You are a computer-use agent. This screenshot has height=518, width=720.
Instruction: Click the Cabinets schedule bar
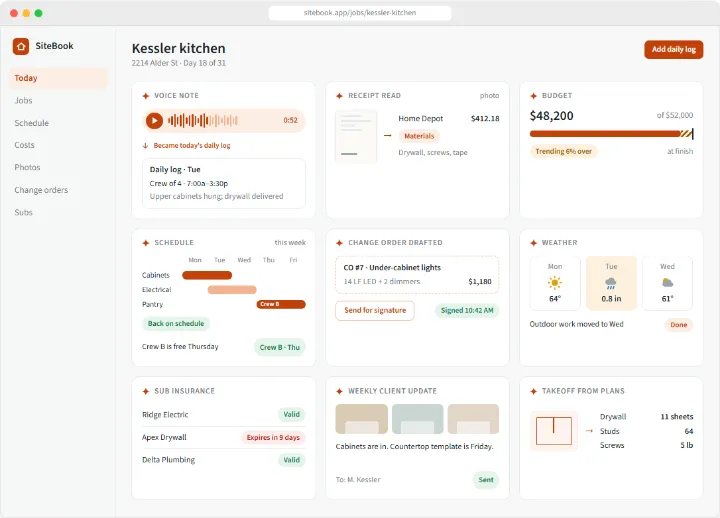coord(207,275)
